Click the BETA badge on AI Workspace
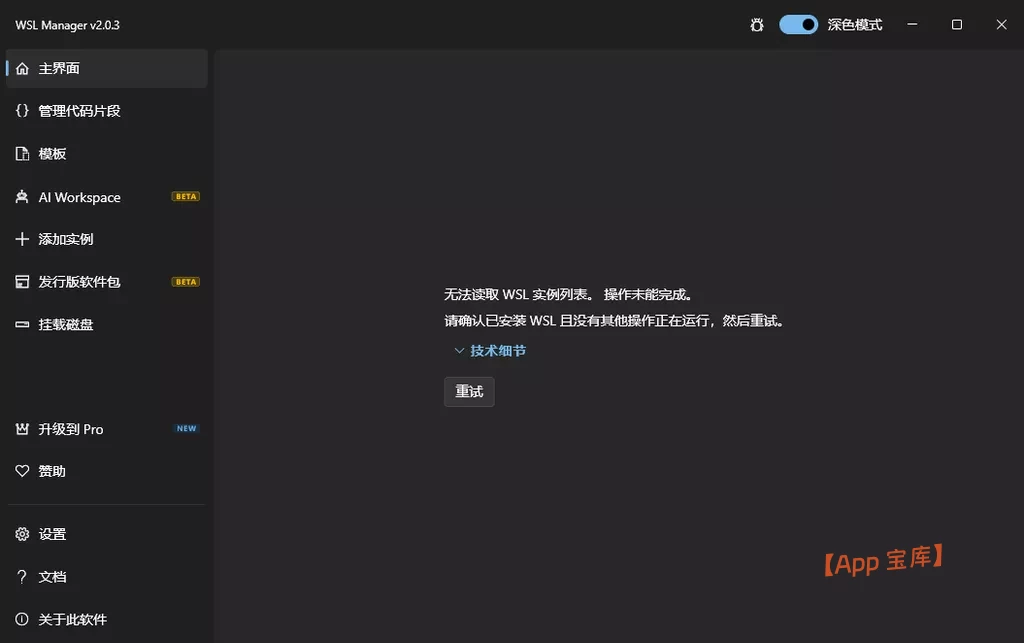Viewport: 1024px width, 643px height. coord(185,196)
